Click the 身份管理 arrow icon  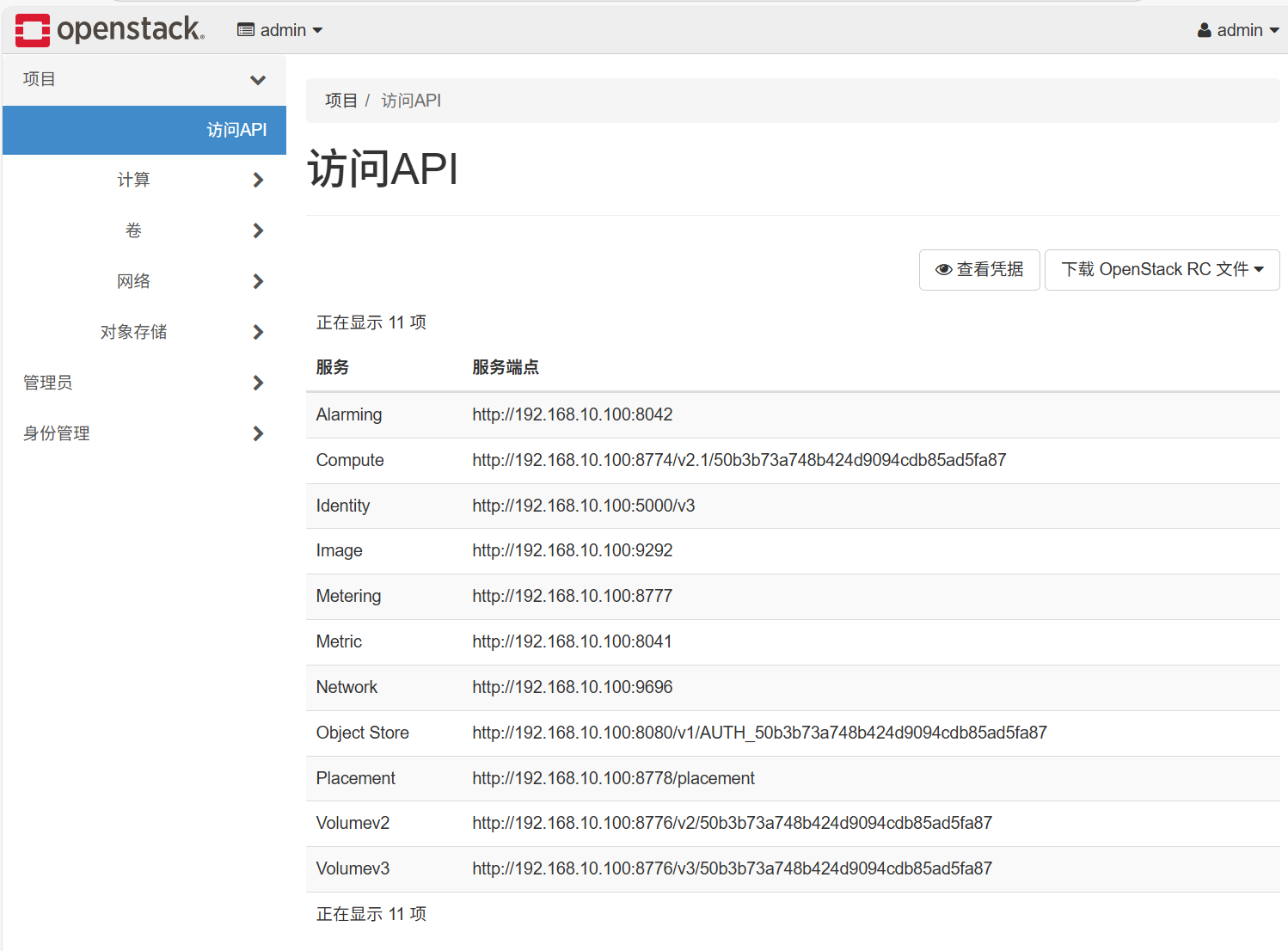(257, 433)
